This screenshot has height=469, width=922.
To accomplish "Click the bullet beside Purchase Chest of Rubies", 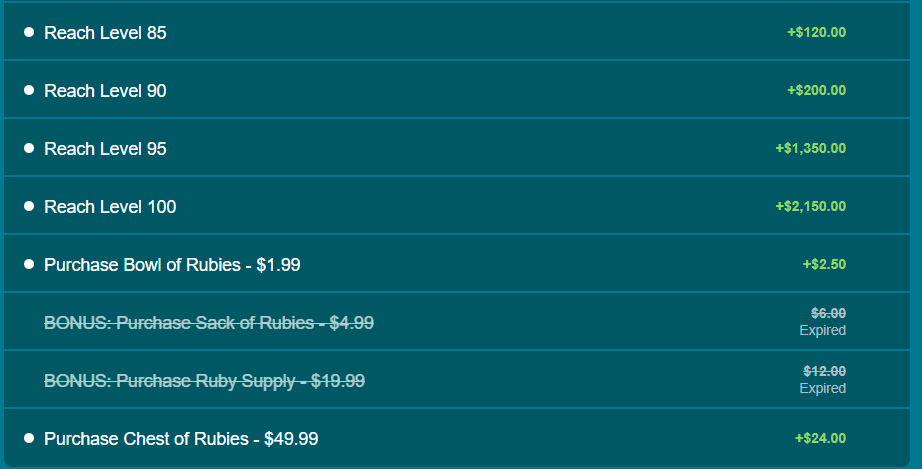I will pos(29,439).
